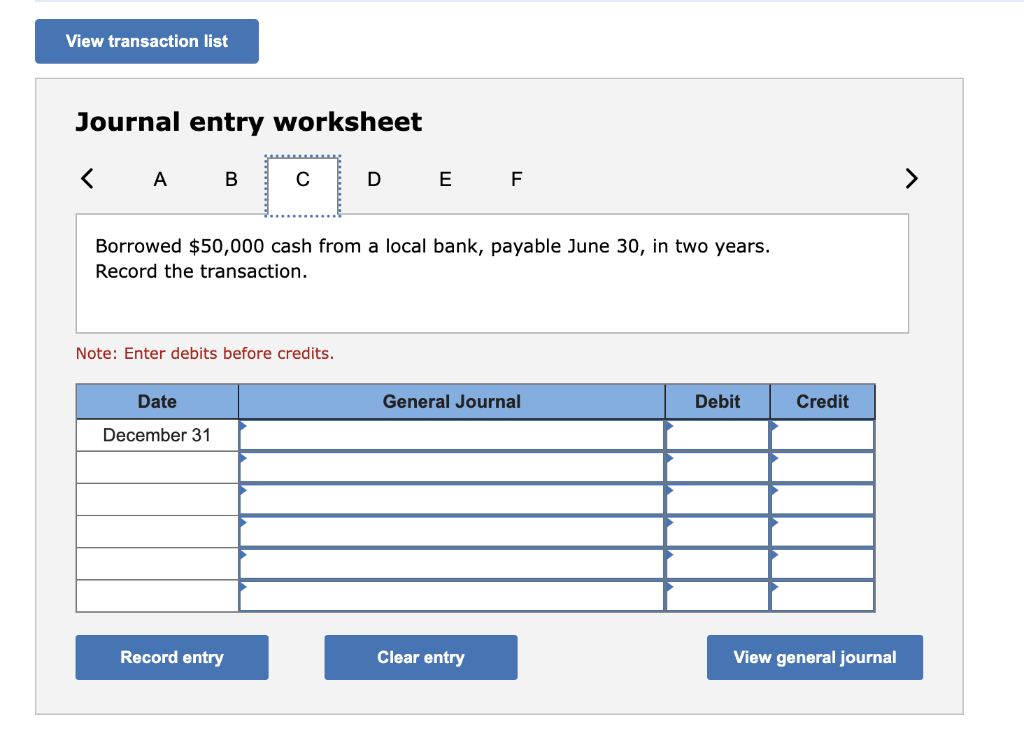Select transaction tab B
Image resolution: width=1024 pixels, height=754 pixels.
pyautogui.click(x=230, y=179)
